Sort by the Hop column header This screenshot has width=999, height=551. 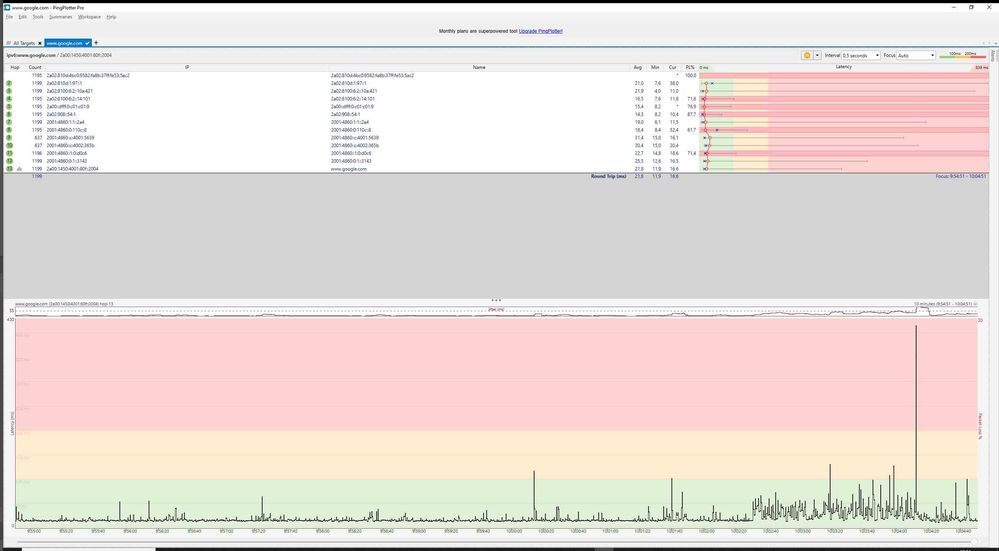(x=15, y=67)
